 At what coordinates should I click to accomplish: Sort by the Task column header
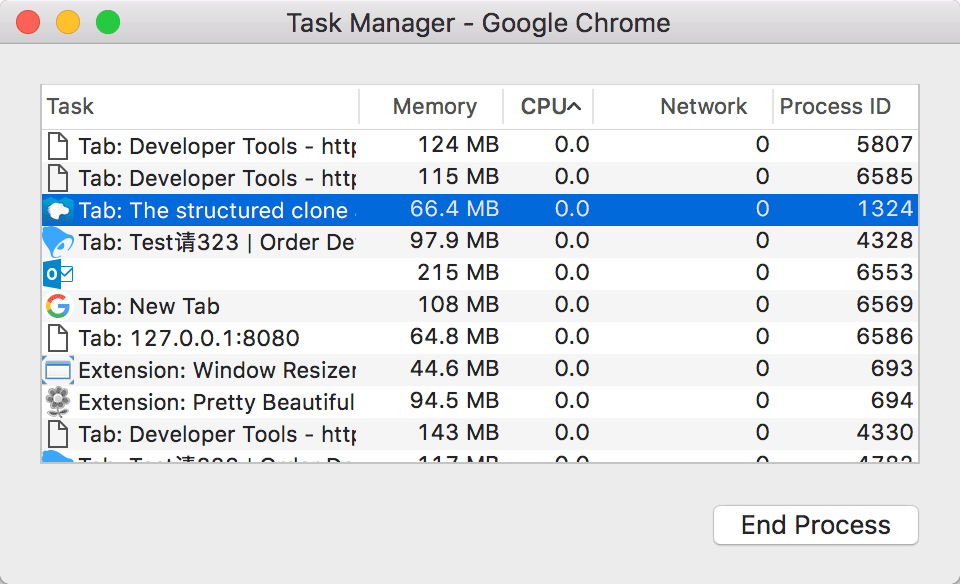click(x=71, y=107)
